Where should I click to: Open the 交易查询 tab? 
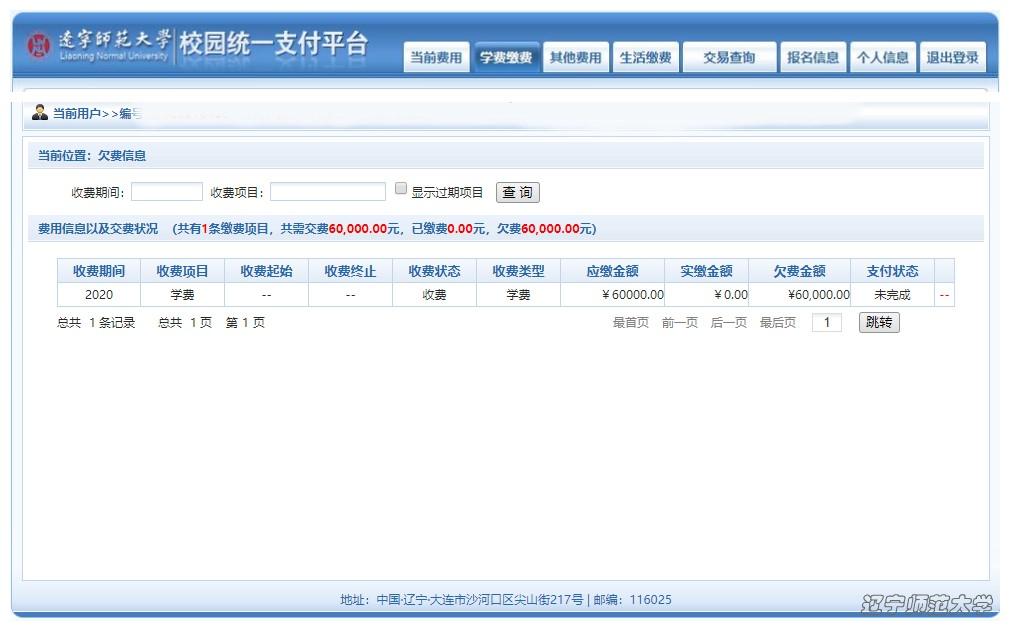[x=729, y=58]
